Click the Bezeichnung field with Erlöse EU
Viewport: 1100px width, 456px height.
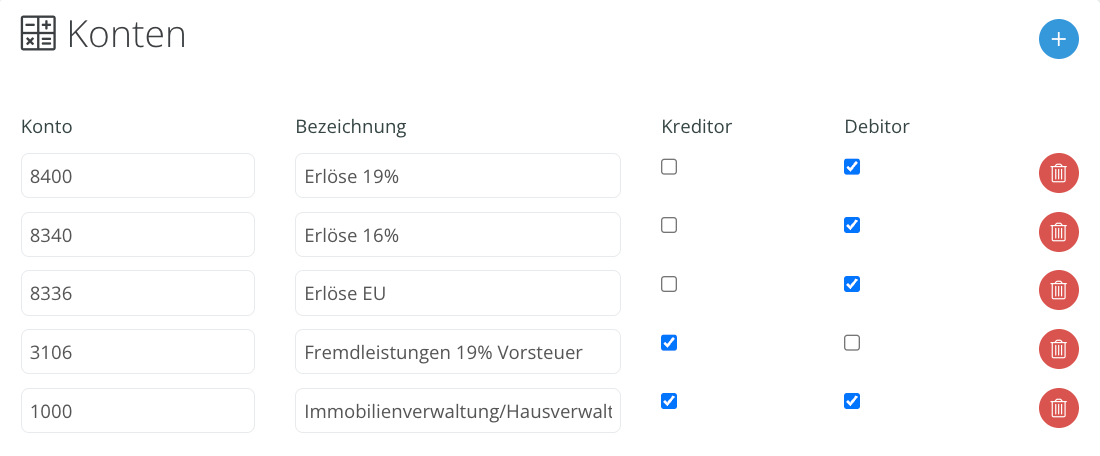click(x=458, y=293)
